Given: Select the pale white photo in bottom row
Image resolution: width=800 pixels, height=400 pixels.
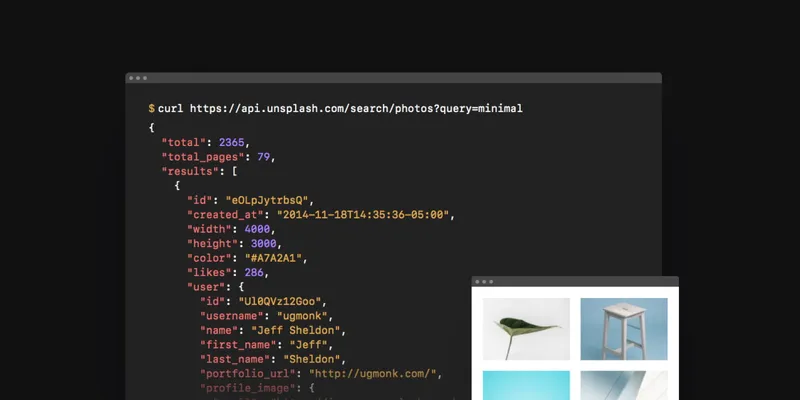Looking at the screenshot, I should [x=625, y=385].
